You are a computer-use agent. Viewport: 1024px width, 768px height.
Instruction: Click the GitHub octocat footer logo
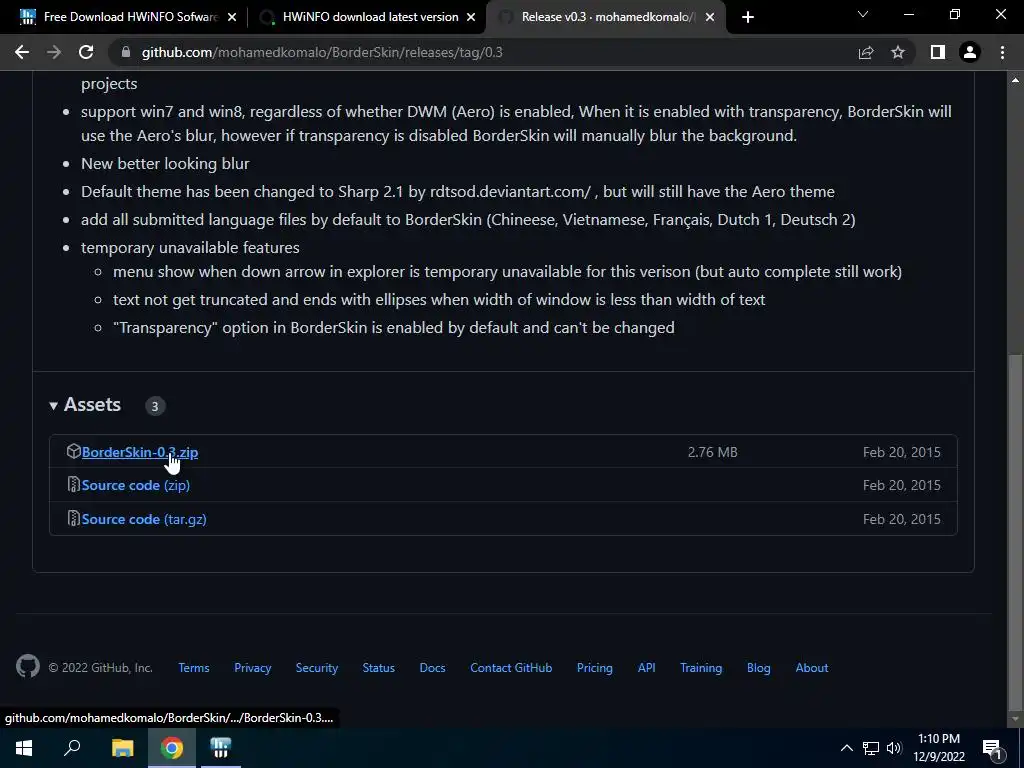click(x=27, y=666)
